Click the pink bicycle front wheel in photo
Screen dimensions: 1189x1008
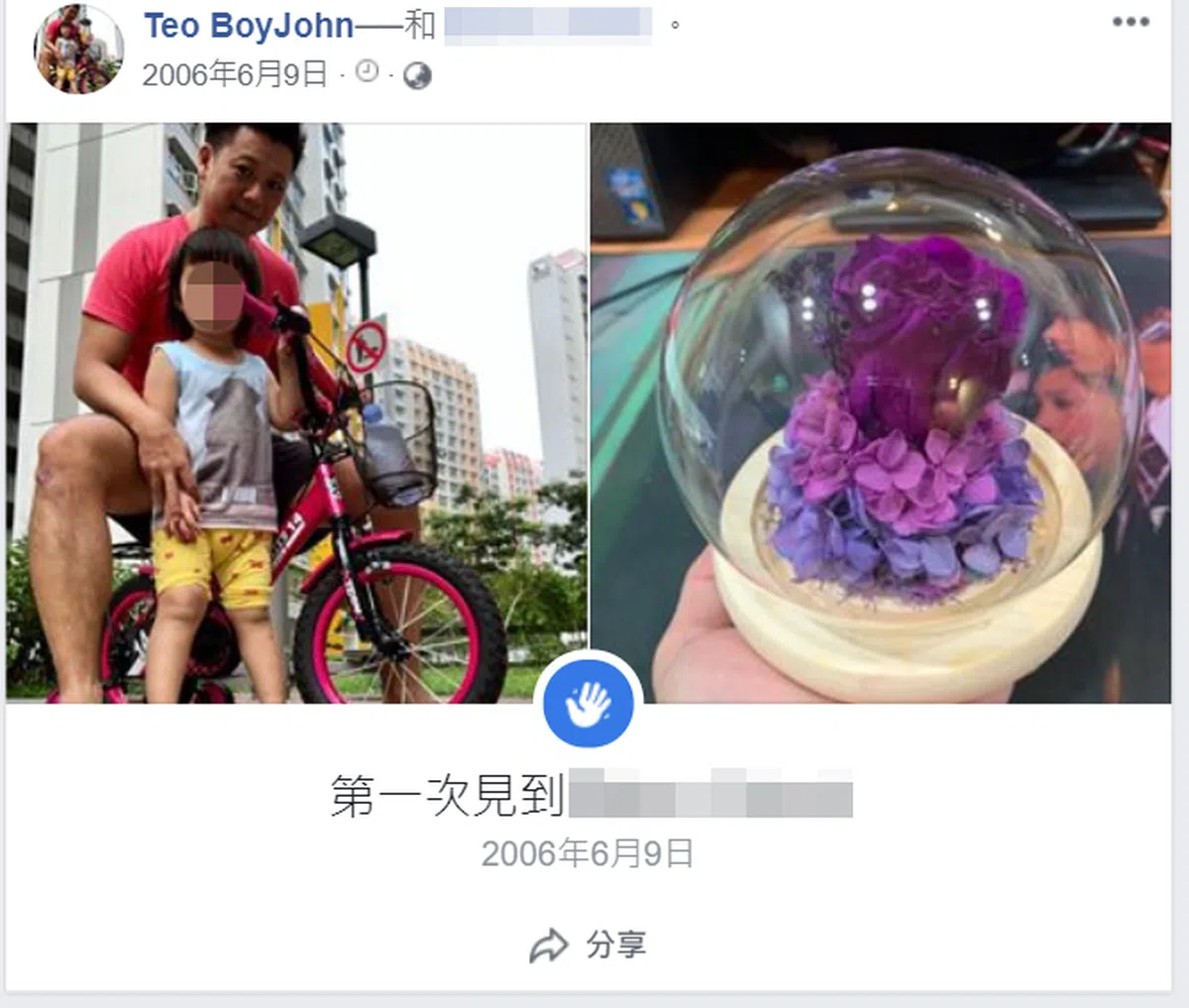pyautogui.click(x=400, y=624)
